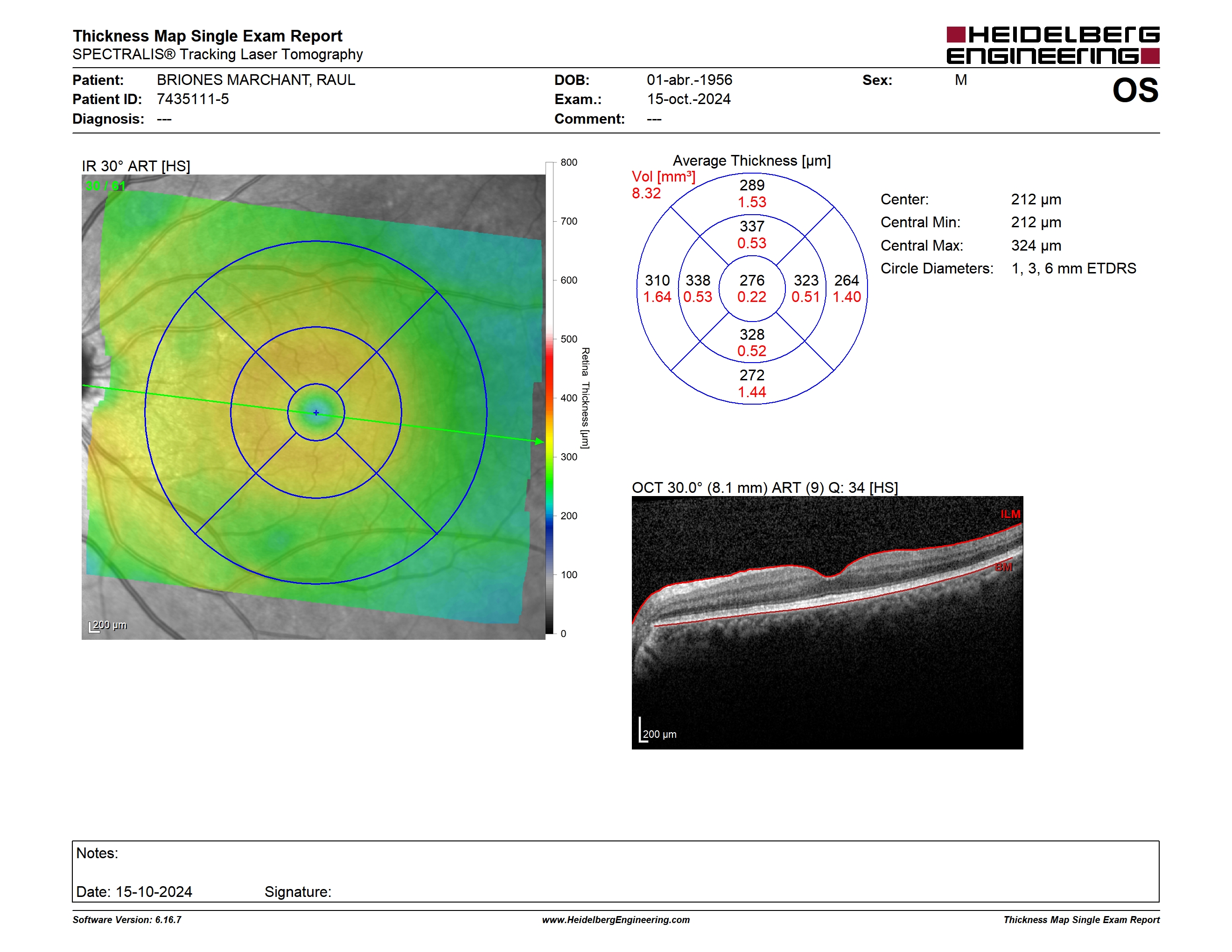Click inner inferior sector value 328
This screenshot has height=952, width=1232.
752,335
